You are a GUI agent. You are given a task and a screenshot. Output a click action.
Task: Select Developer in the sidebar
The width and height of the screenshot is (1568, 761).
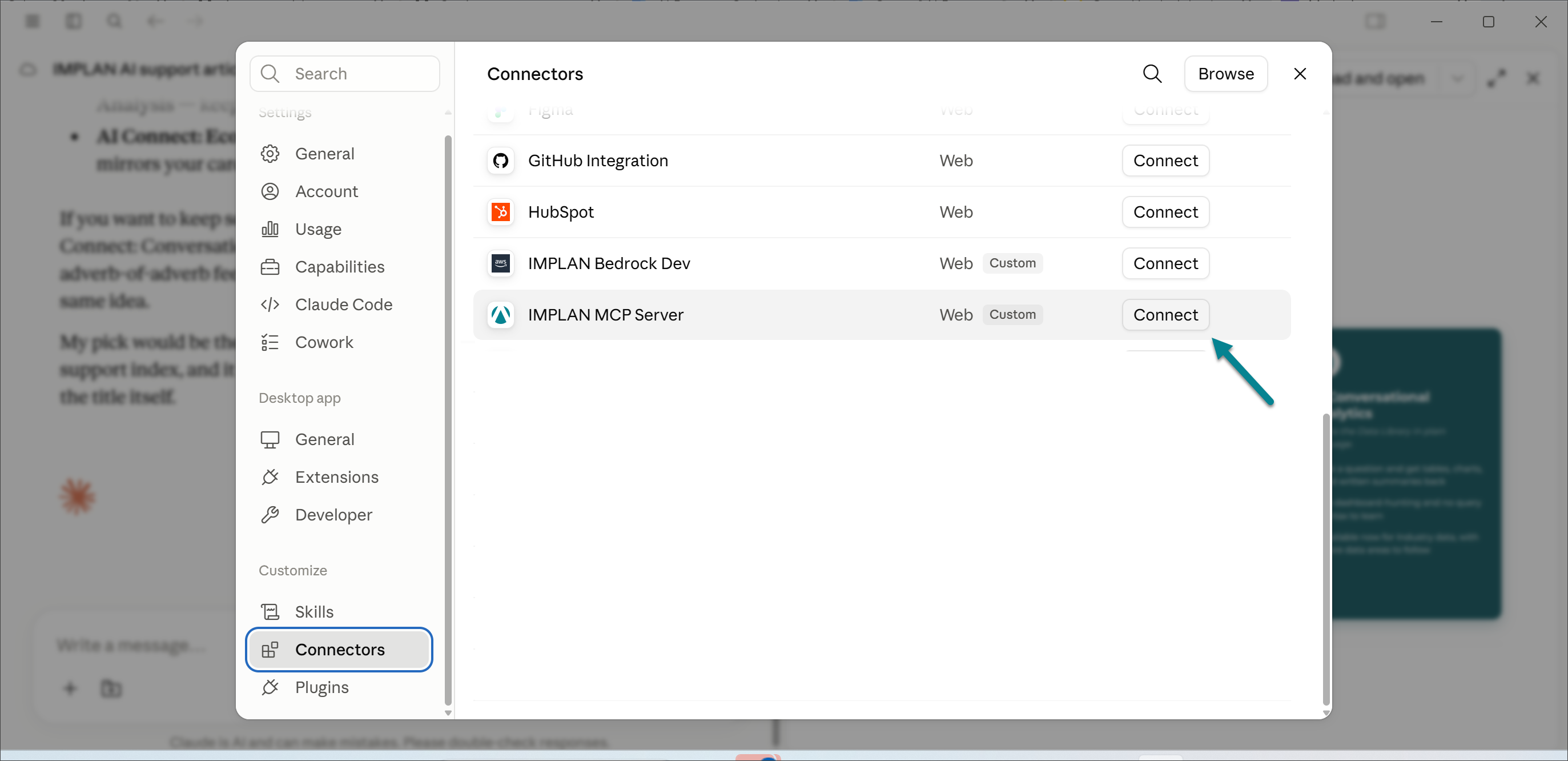click(339, 514)
